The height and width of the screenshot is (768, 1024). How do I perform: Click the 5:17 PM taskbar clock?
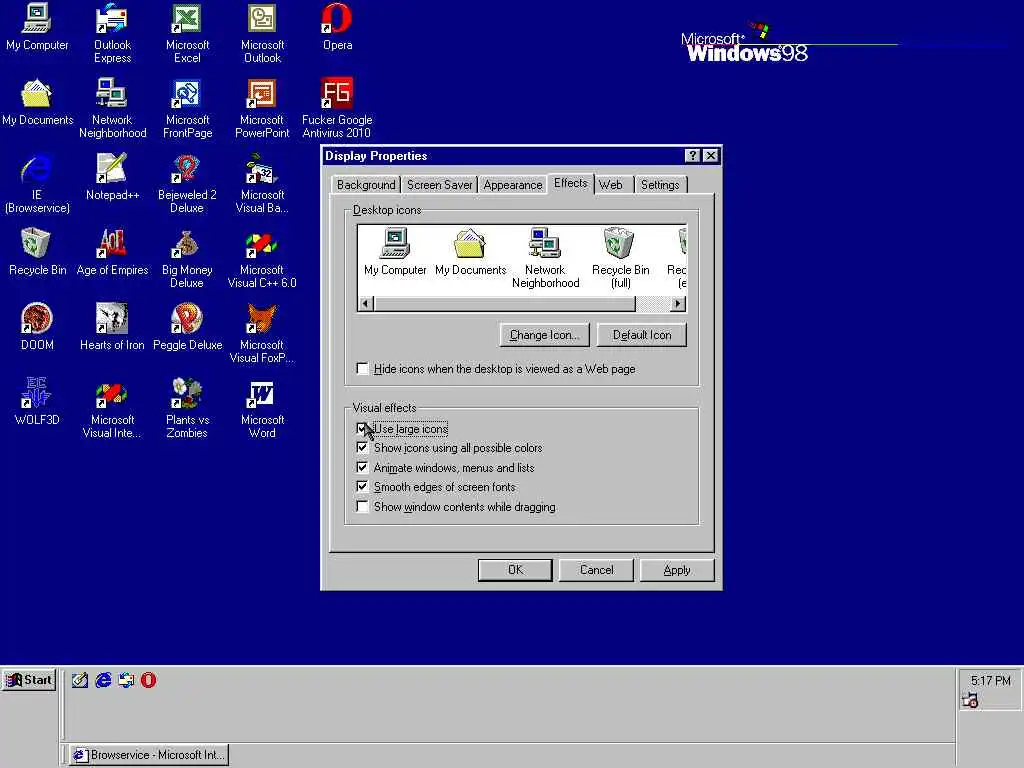pos(990,680)
